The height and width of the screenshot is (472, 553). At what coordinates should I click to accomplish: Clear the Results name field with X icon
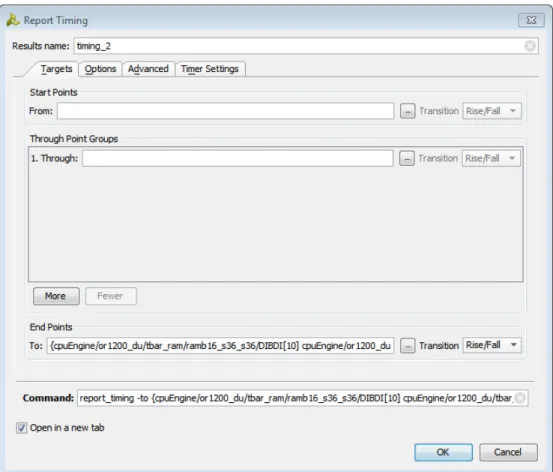(530, 46)
